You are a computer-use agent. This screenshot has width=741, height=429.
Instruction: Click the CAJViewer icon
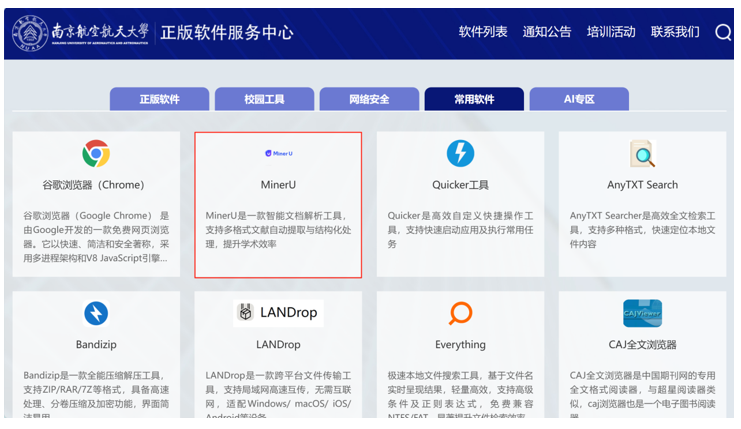click(642, 313)
